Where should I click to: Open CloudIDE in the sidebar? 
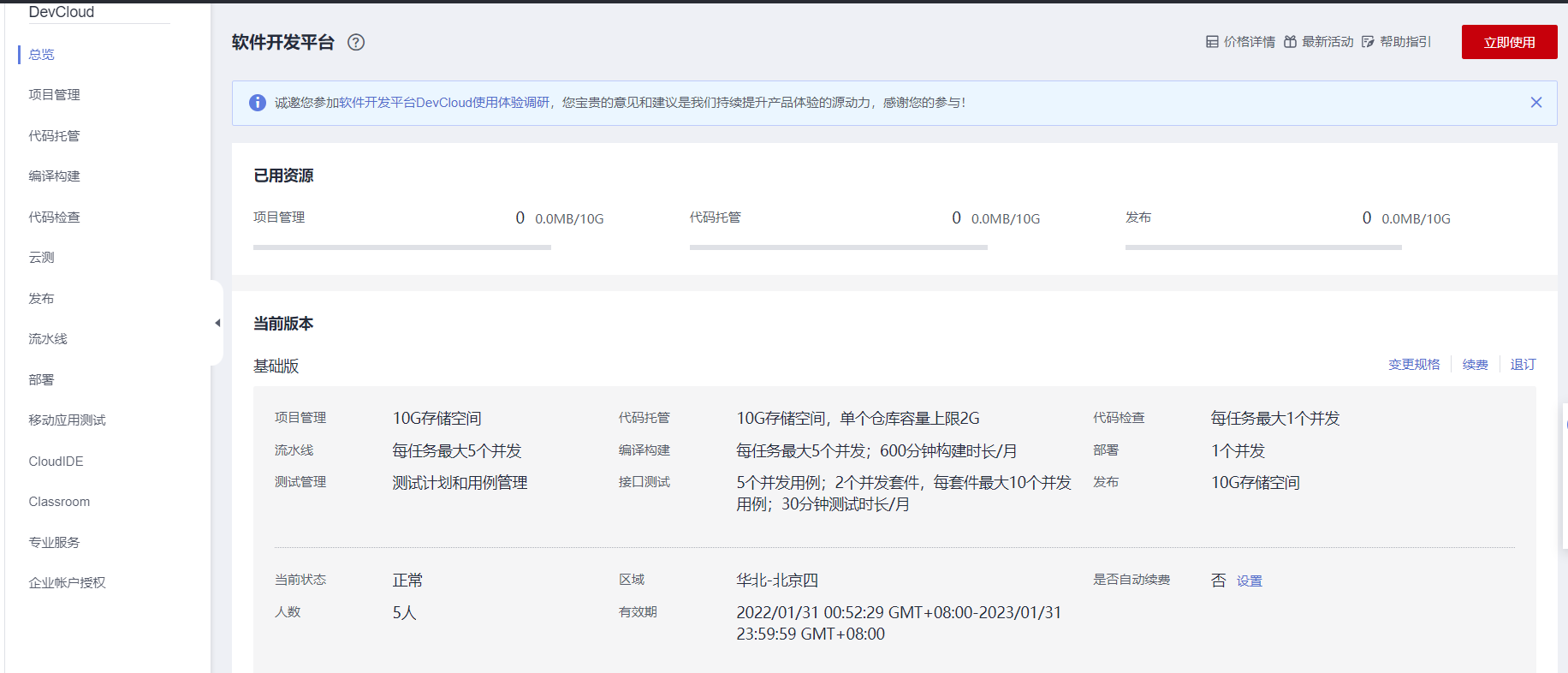click(56, 461)
